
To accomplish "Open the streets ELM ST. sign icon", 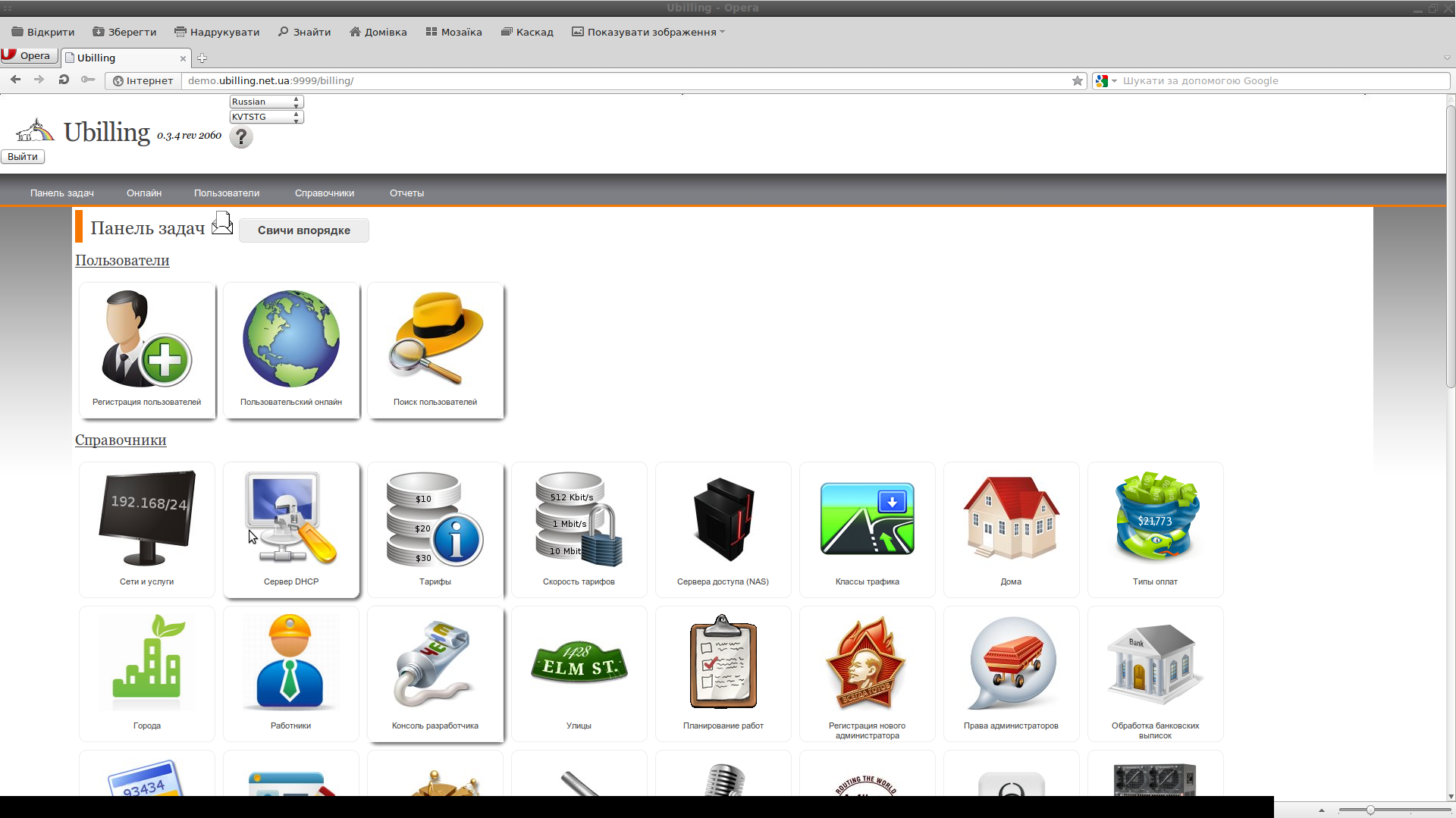I will point(579,662).
